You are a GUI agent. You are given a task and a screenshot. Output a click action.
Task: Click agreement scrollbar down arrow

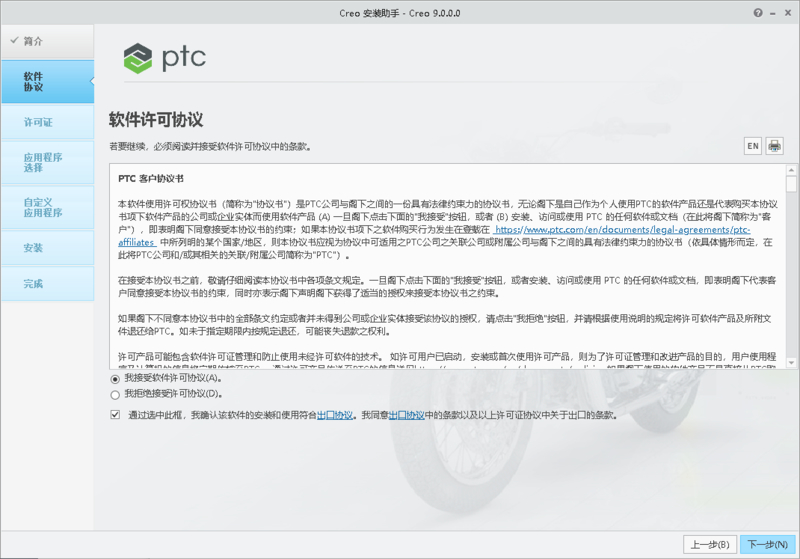791,363
